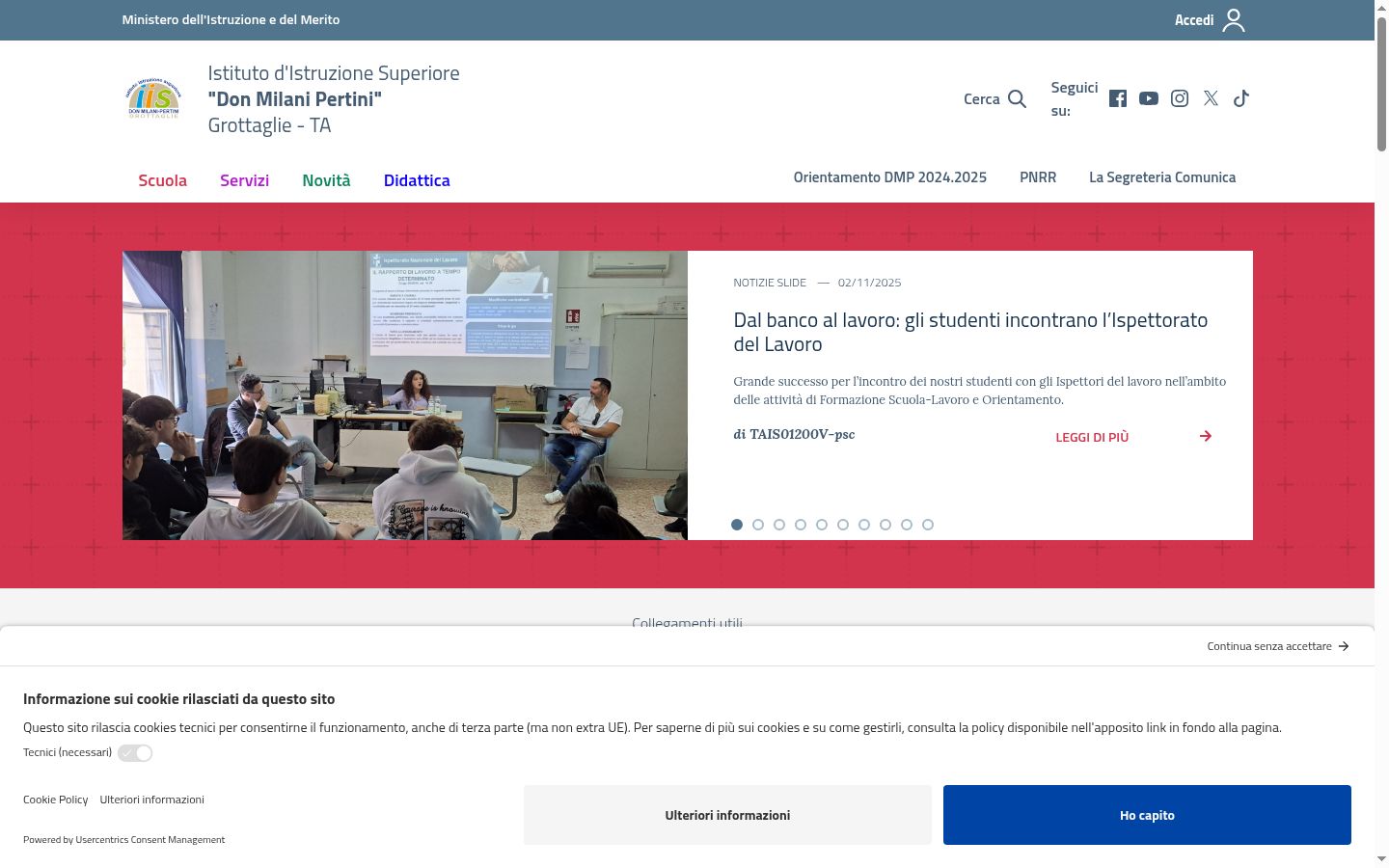Screen dimensions: 1389x868
Task: Select the second carousel slide dot
Action: point(758,525)
